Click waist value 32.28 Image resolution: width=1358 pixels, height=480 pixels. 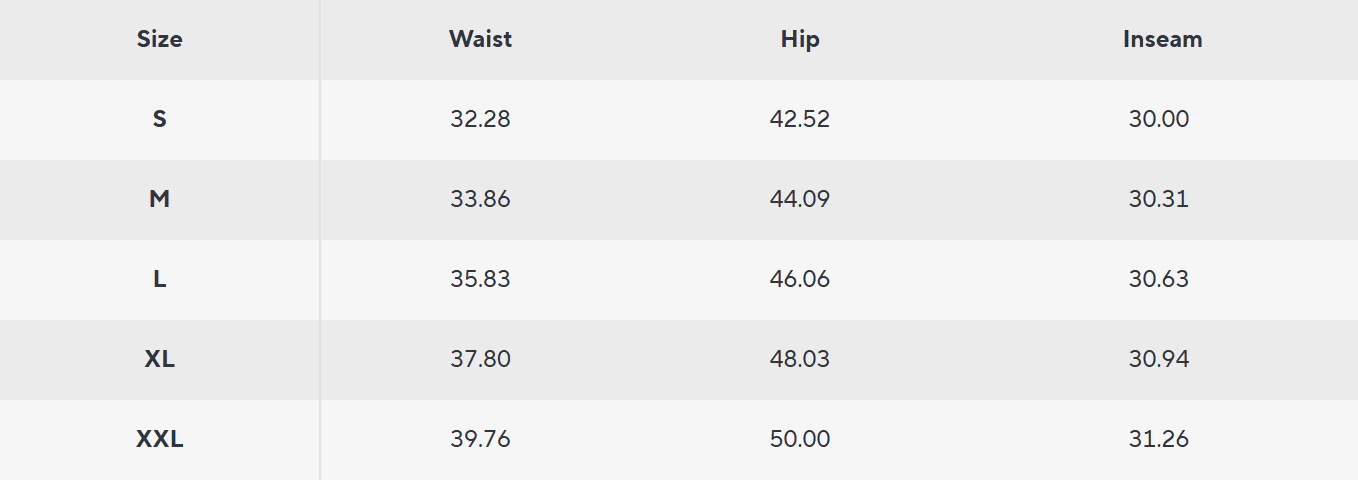pyautogui.click(x=480, y=119)
